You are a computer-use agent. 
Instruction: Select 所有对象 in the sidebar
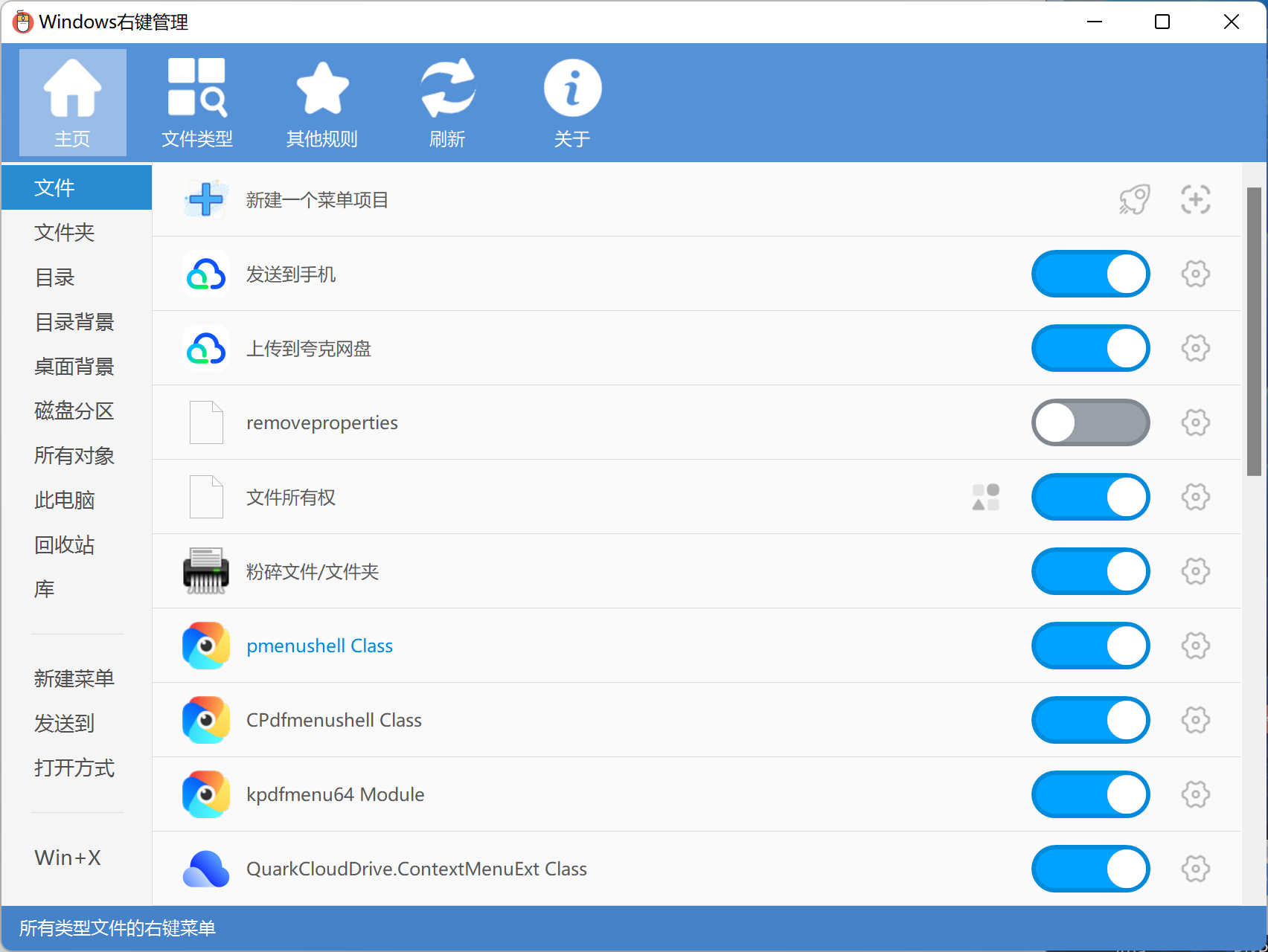coord(77,455)
